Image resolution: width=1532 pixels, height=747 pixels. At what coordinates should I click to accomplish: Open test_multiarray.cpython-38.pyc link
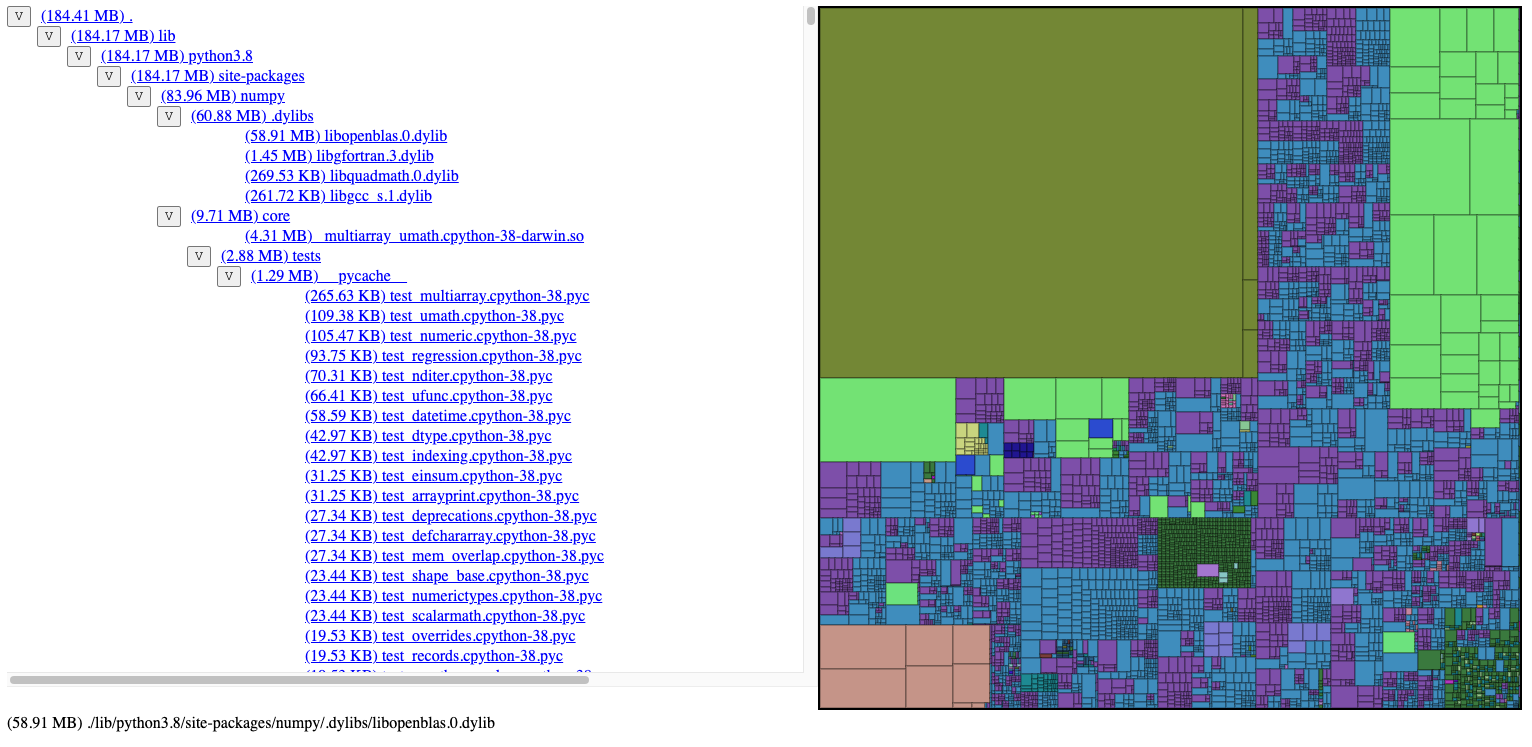pyautogui.click(x=447, y=296)
